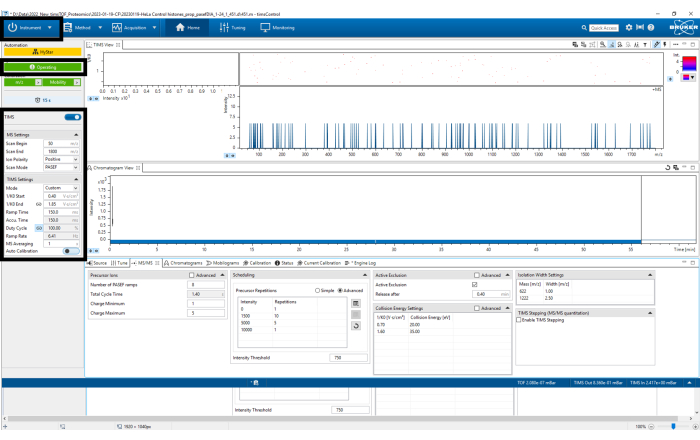This screenshot has width=700, height=440.
Task: Switch to the Monitoring view
Action: point(277,28)
